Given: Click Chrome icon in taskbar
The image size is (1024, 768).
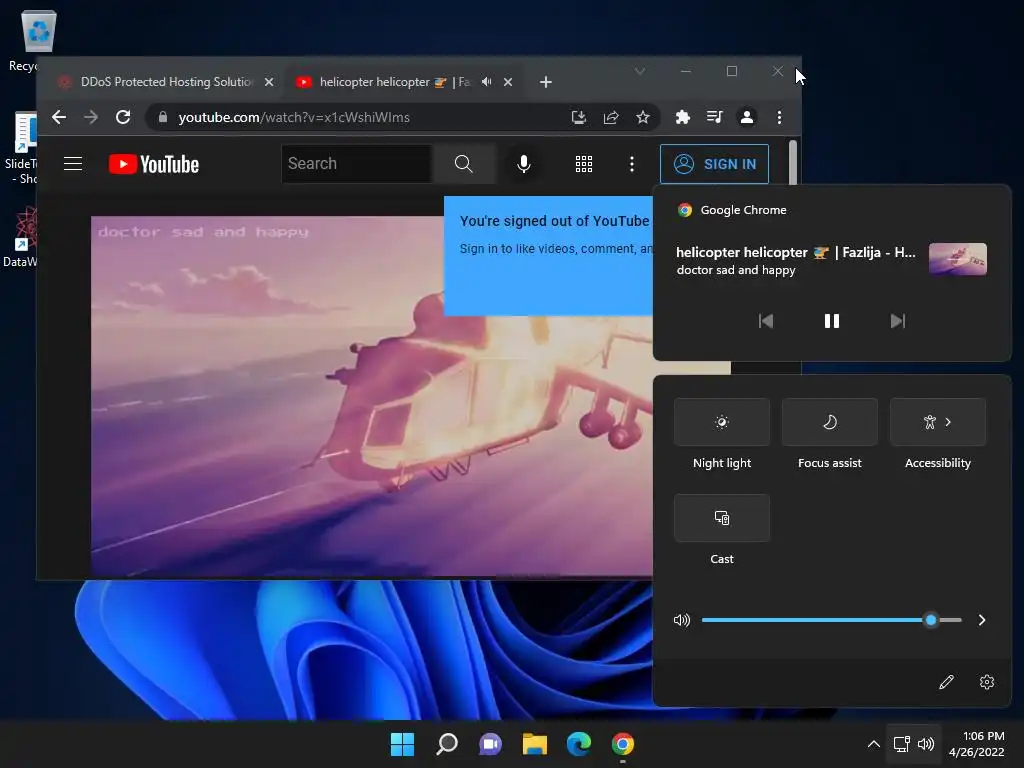Looking at the screenshot, I should pos(622,744).
